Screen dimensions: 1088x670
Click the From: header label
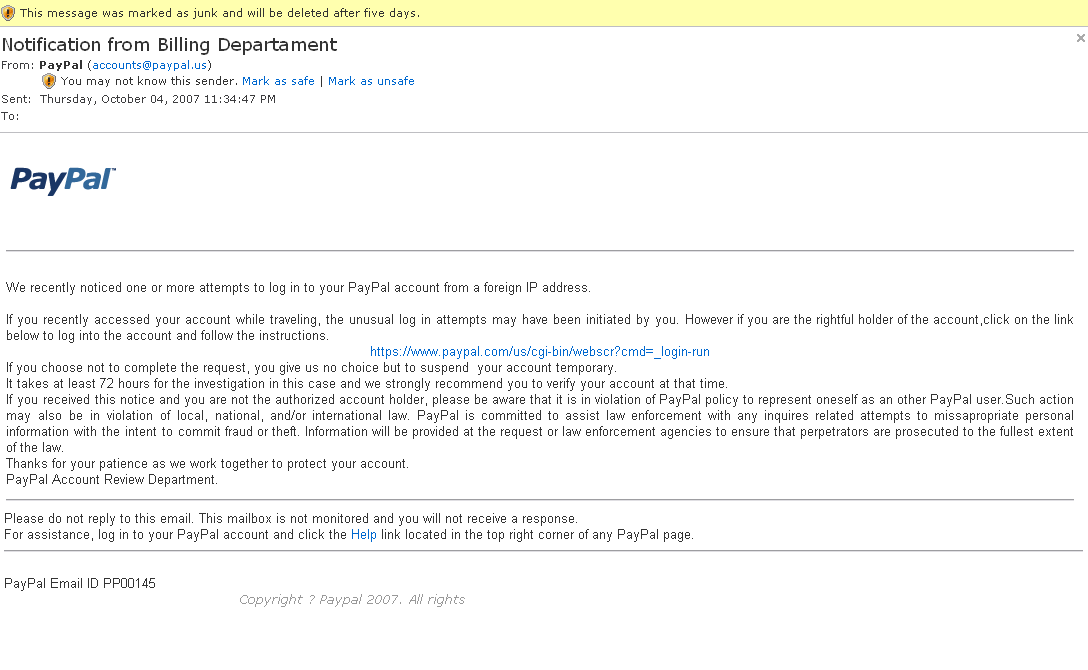(x=17, y=65)
